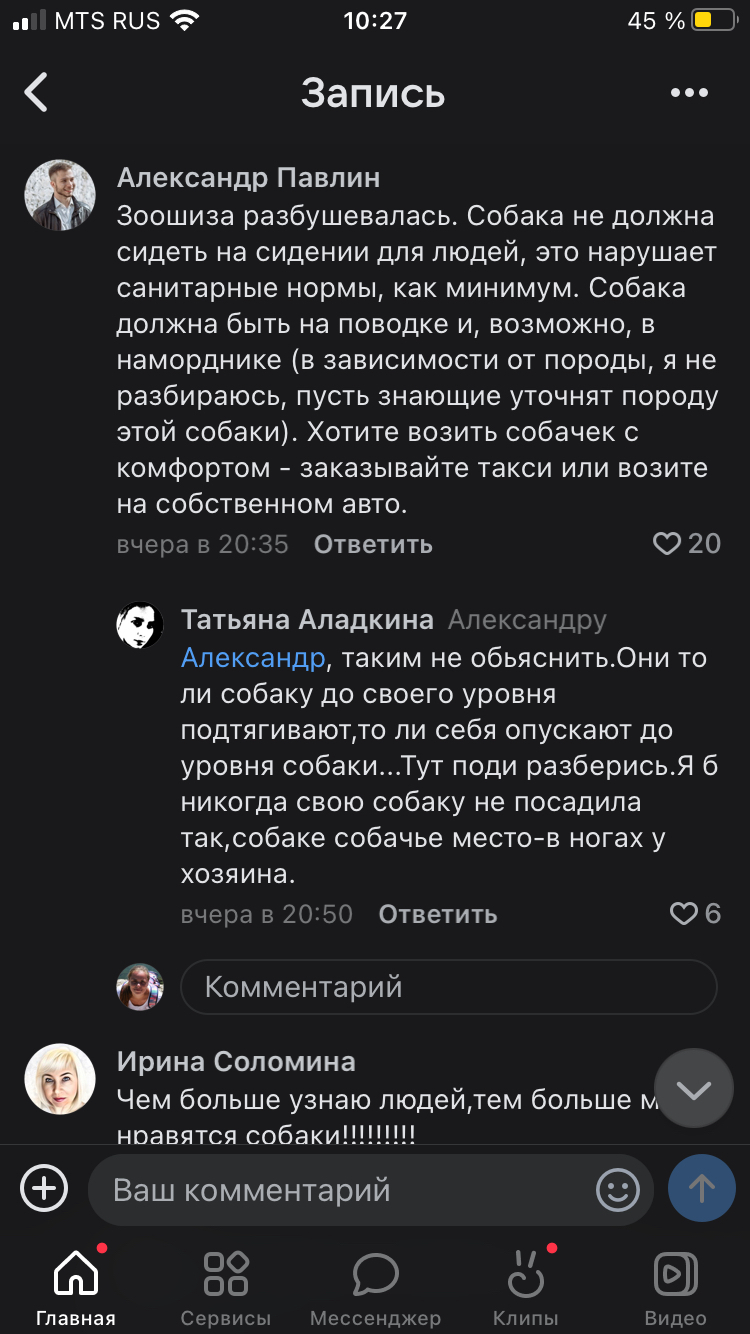Tap the scroll-down chevron button
750x1334 pixels.
pyautogui.click(x=693, y=1089)
